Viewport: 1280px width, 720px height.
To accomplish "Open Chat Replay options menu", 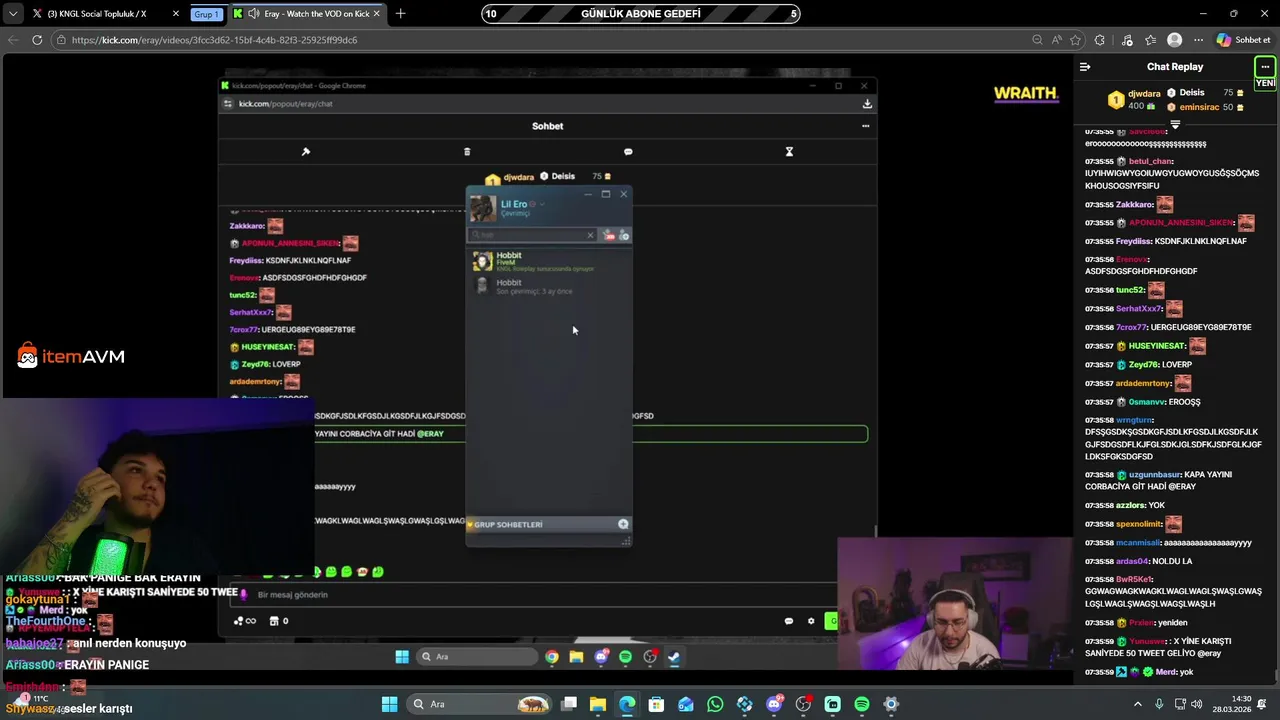I will 1265,67.
